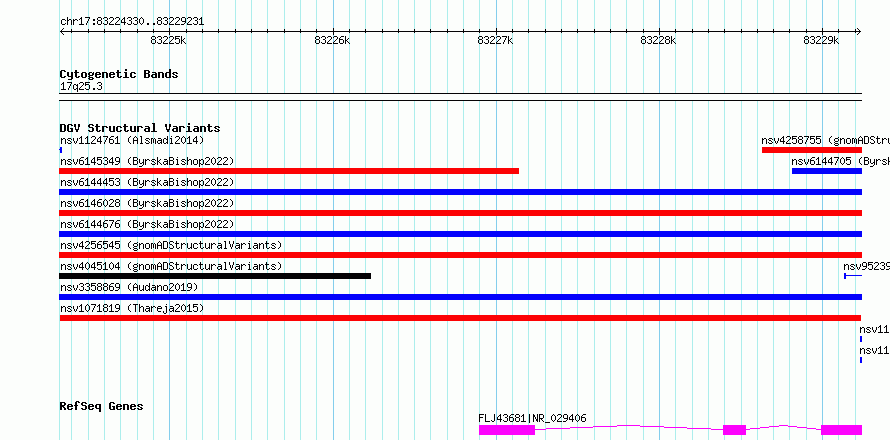Click the 83225k ruler tick label

(x=169, y=40)
